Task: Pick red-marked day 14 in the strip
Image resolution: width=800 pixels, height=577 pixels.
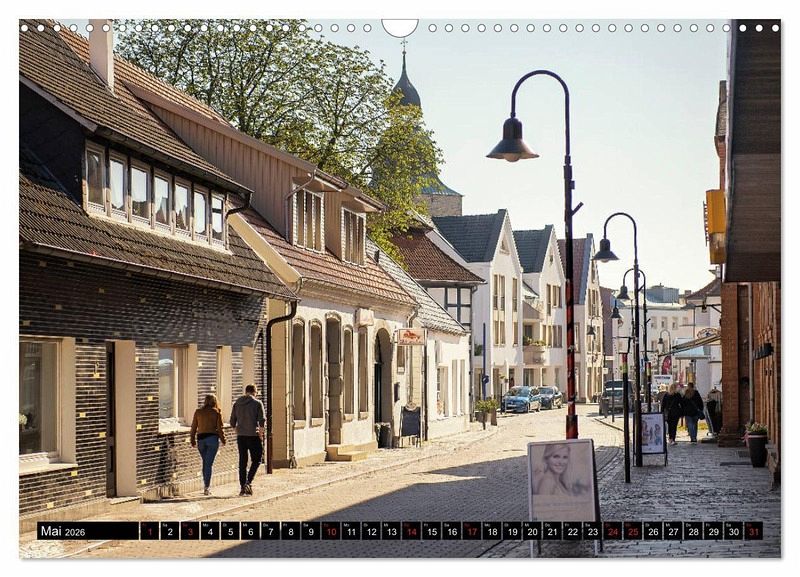Action: point(412,531)
